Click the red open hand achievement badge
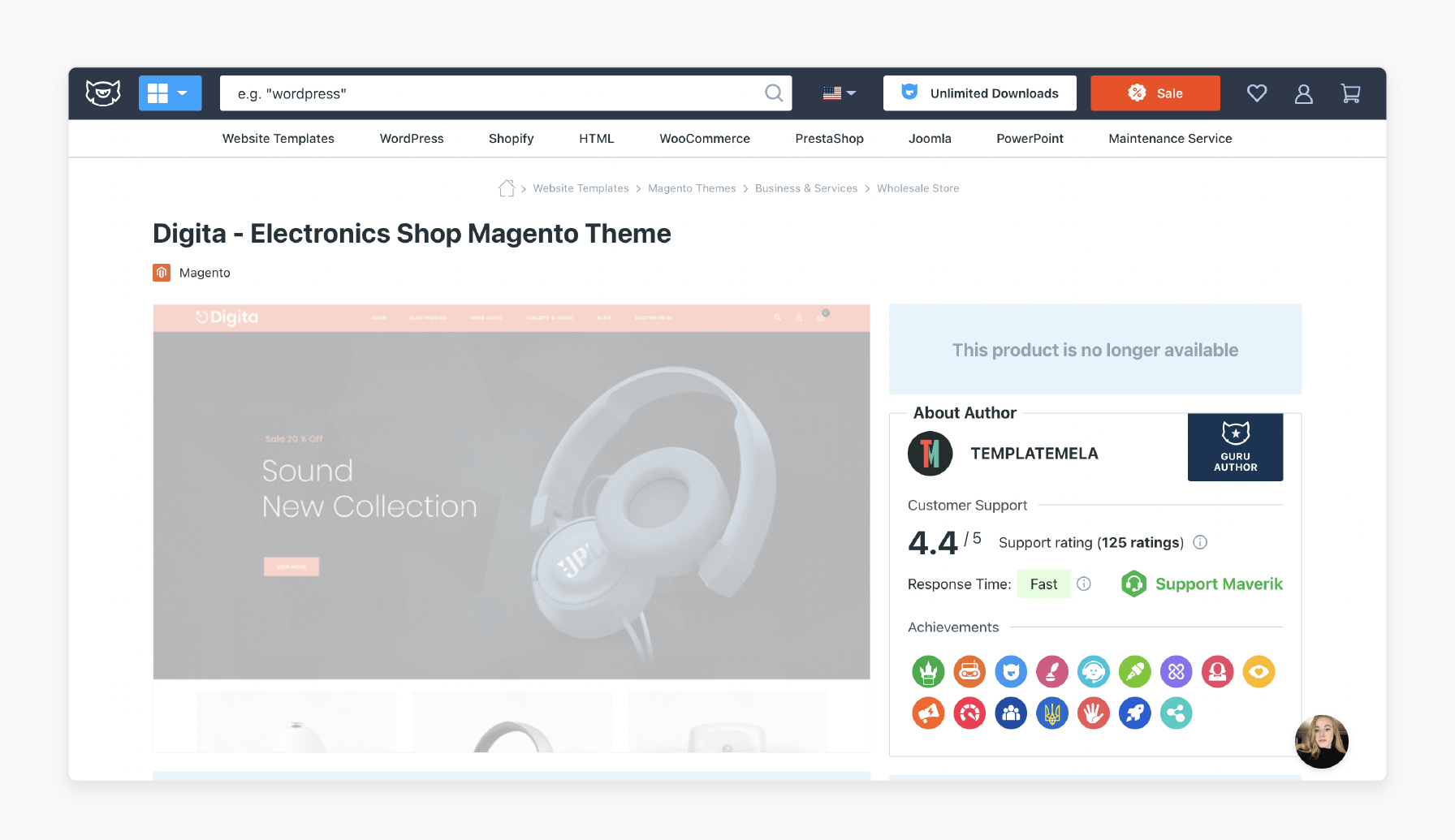1455x840 pixels. [x=1094, y=713]
